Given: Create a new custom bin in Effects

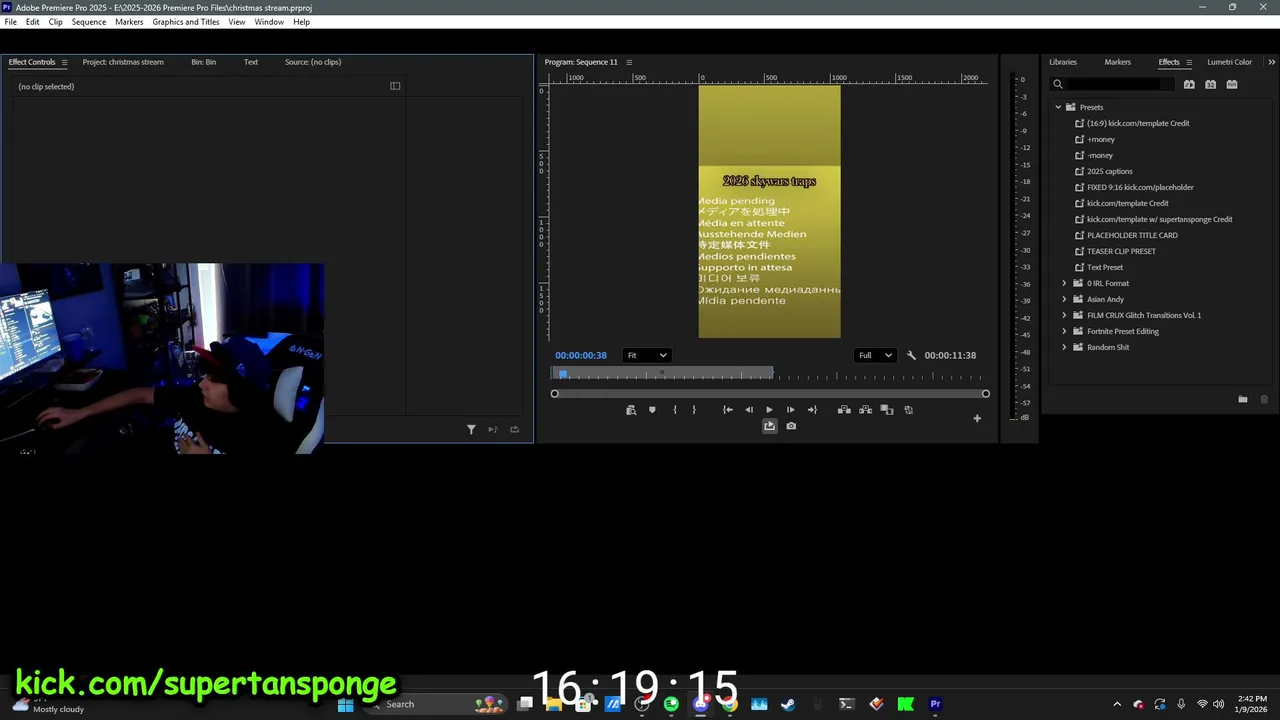Looking at the screenshot, I should [1242, 399].
